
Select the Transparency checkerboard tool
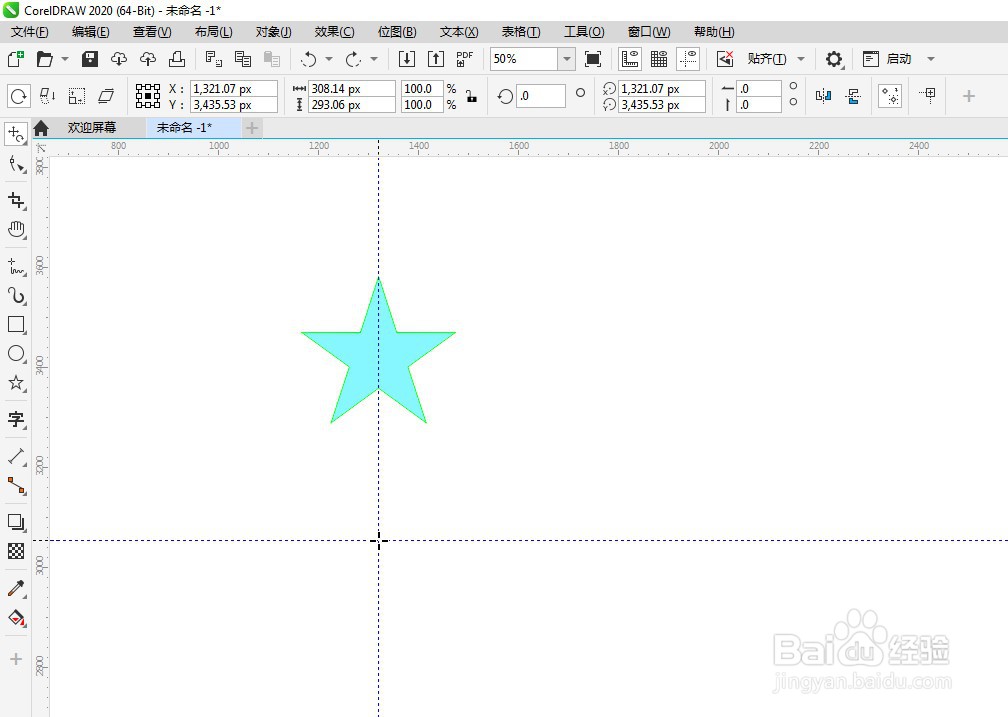pos(17,551)
